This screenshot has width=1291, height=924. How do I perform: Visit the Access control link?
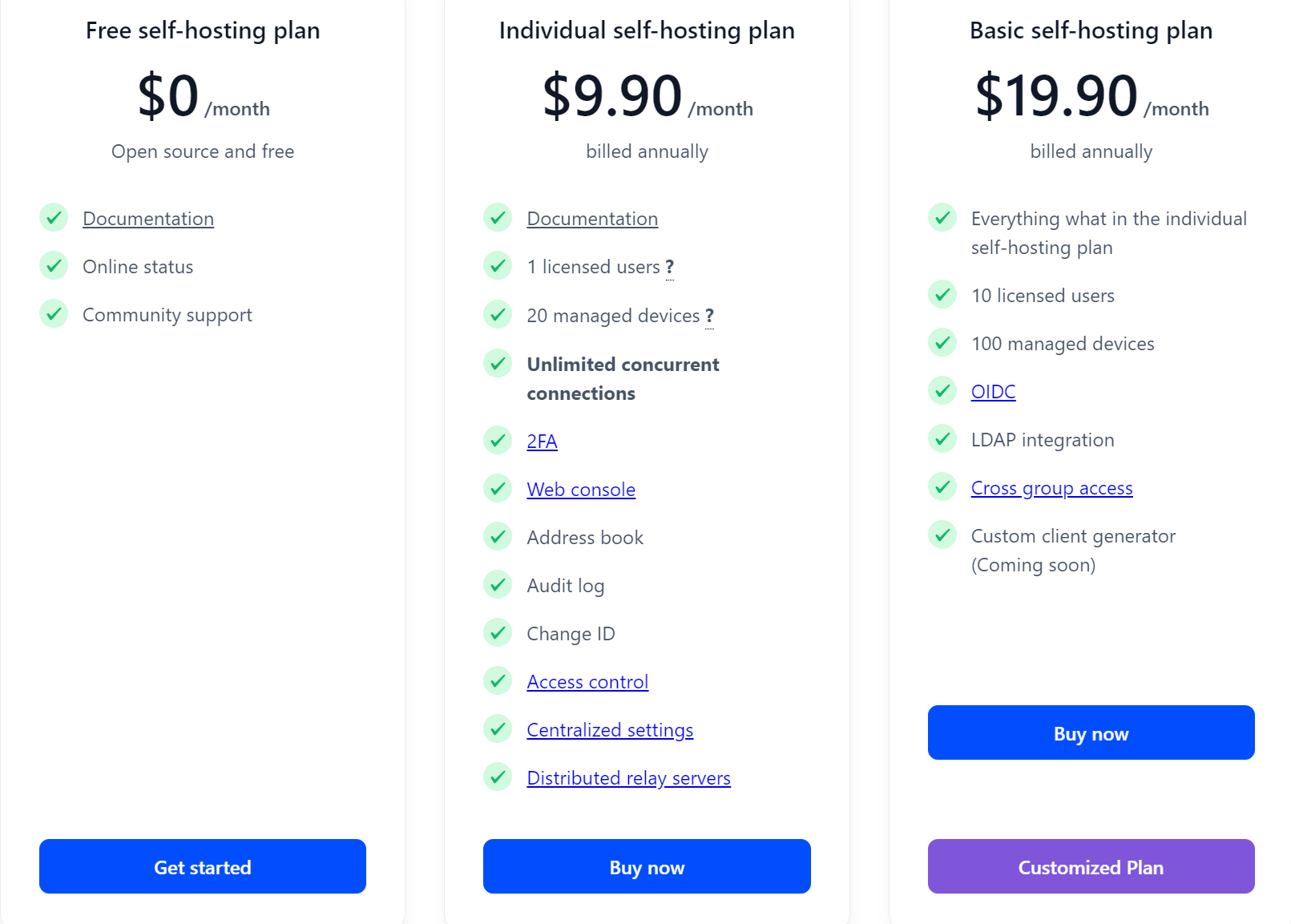pyautogui.click(x=587, y=682)
